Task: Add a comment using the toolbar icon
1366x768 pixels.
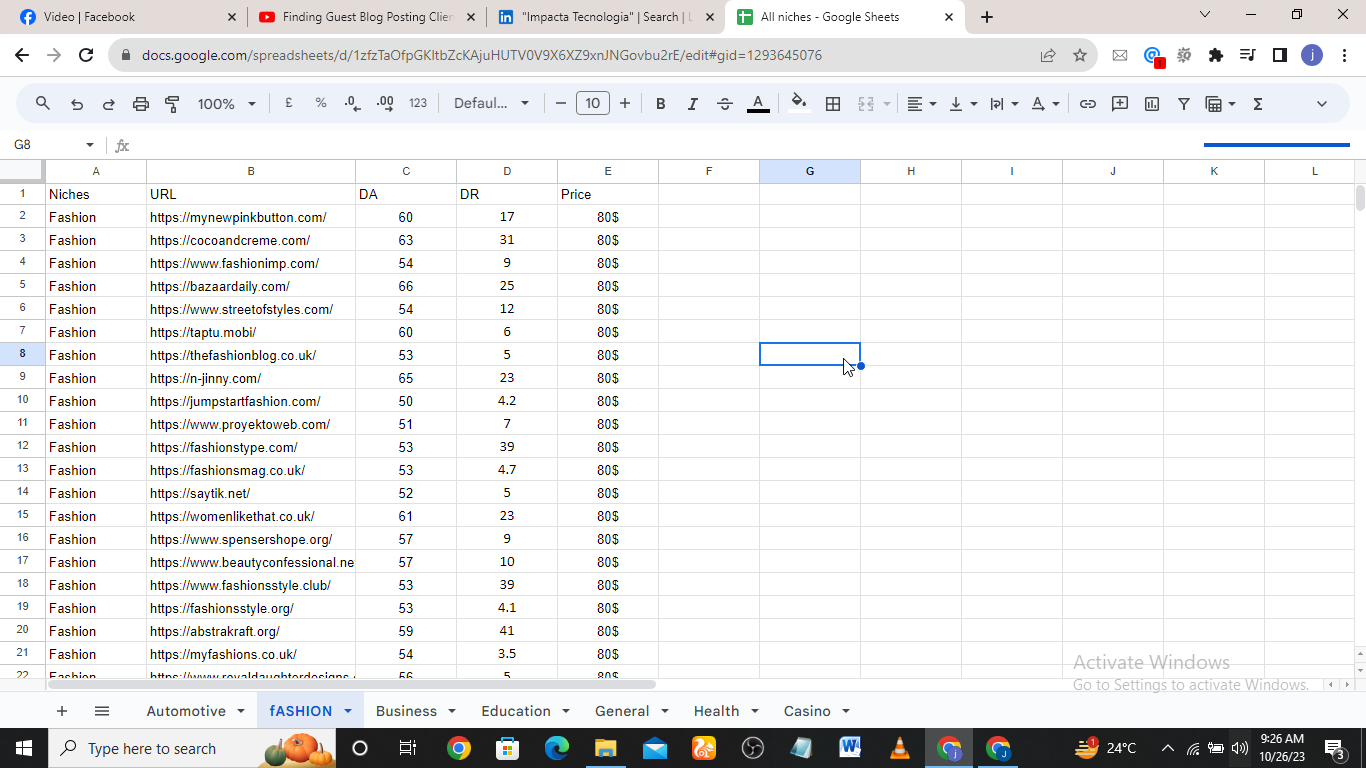Action: [x=1120, y=104]
